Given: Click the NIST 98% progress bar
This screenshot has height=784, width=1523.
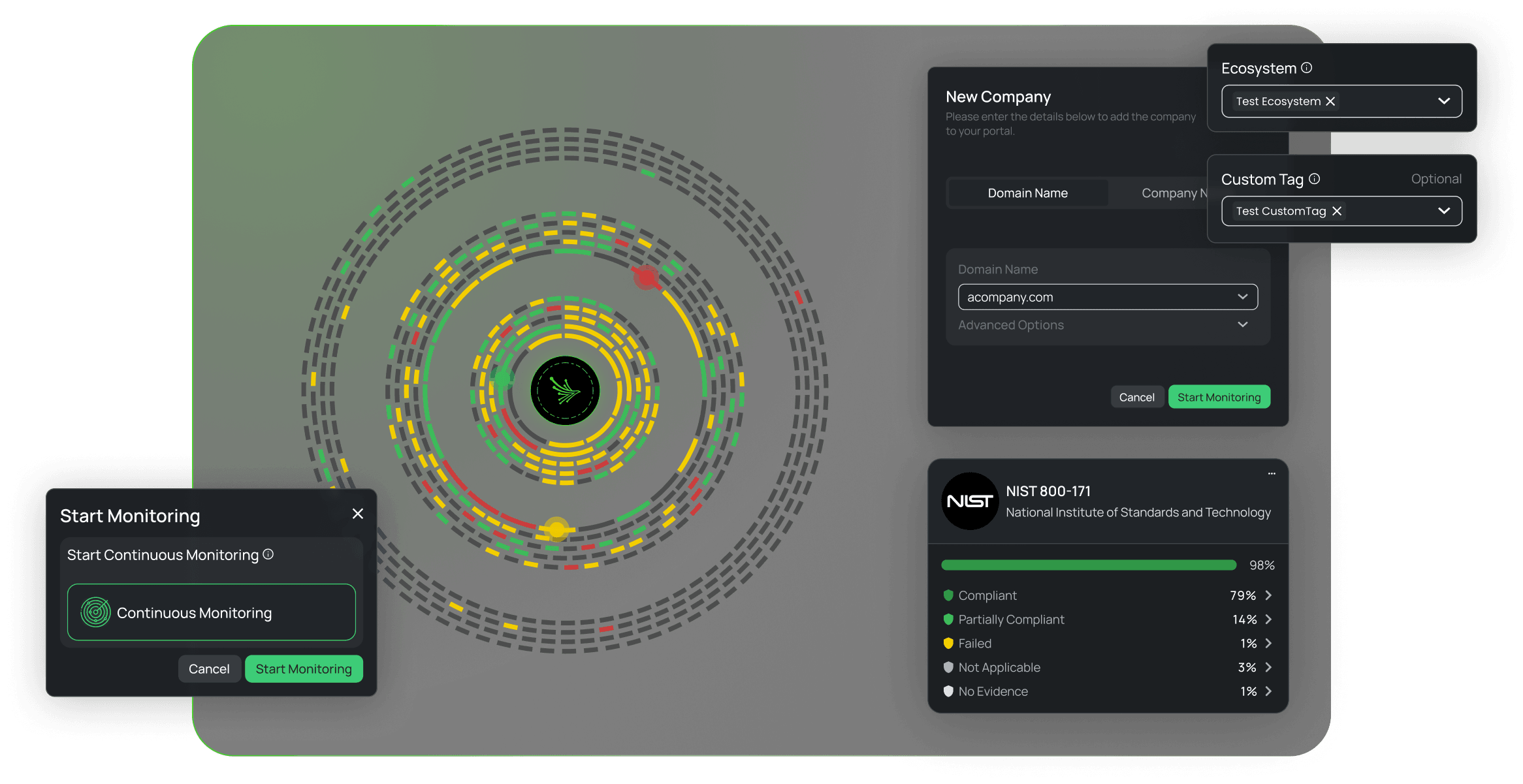Looking at the screenshot, I should [1088, 565].
